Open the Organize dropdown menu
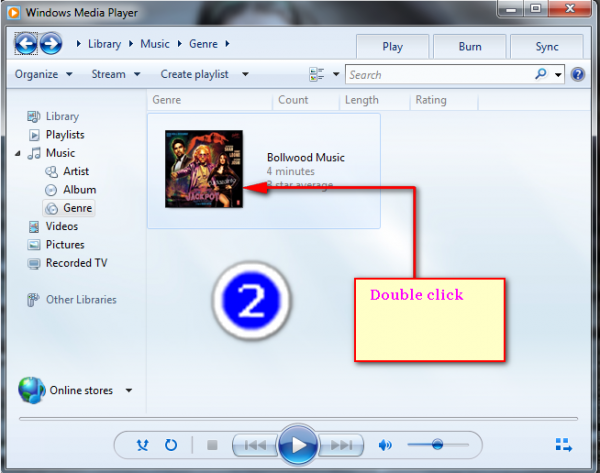 pyautogui.click(x=44, y=74)
